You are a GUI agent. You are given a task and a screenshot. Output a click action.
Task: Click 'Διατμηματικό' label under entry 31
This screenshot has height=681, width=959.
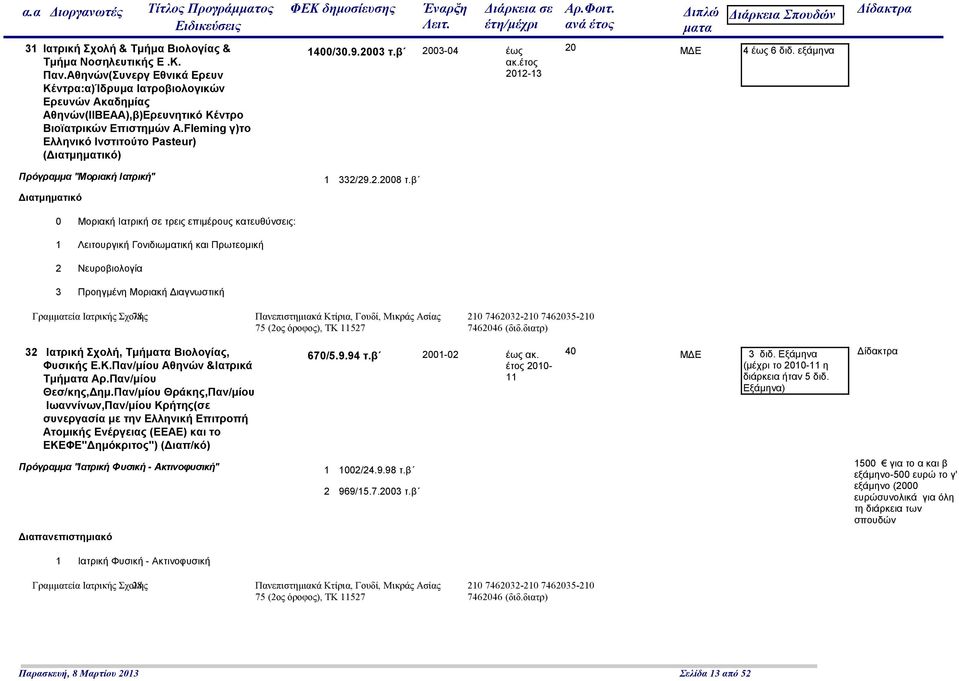(50, 198)
